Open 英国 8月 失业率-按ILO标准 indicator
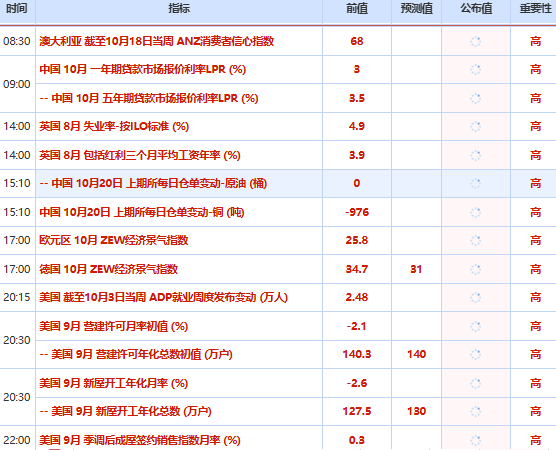The height and width of the screenshot is (450, 556). click(x=114, y=126)
